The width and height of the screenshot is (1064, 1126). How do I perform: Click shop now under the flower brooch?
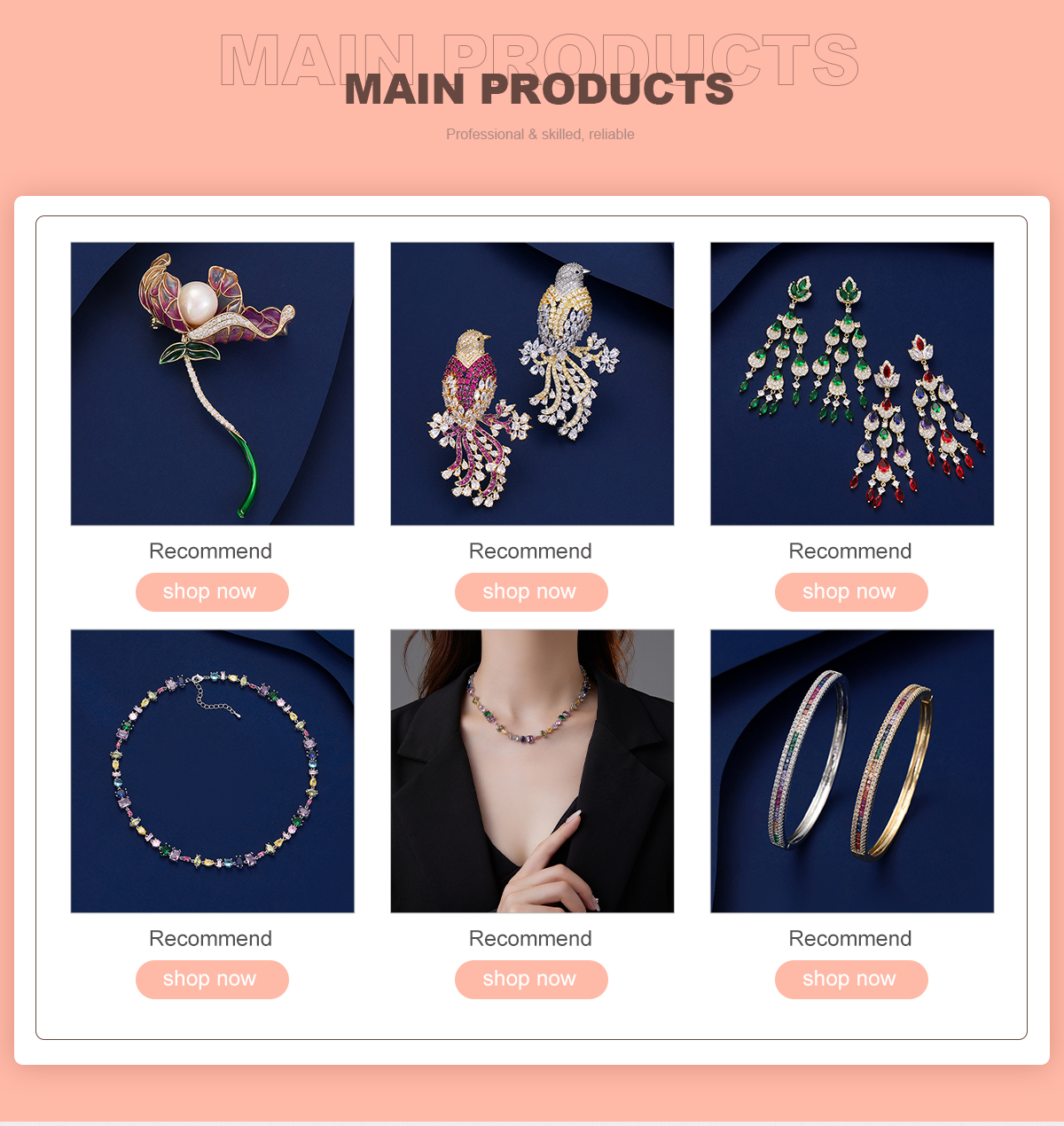coord(212,592)
